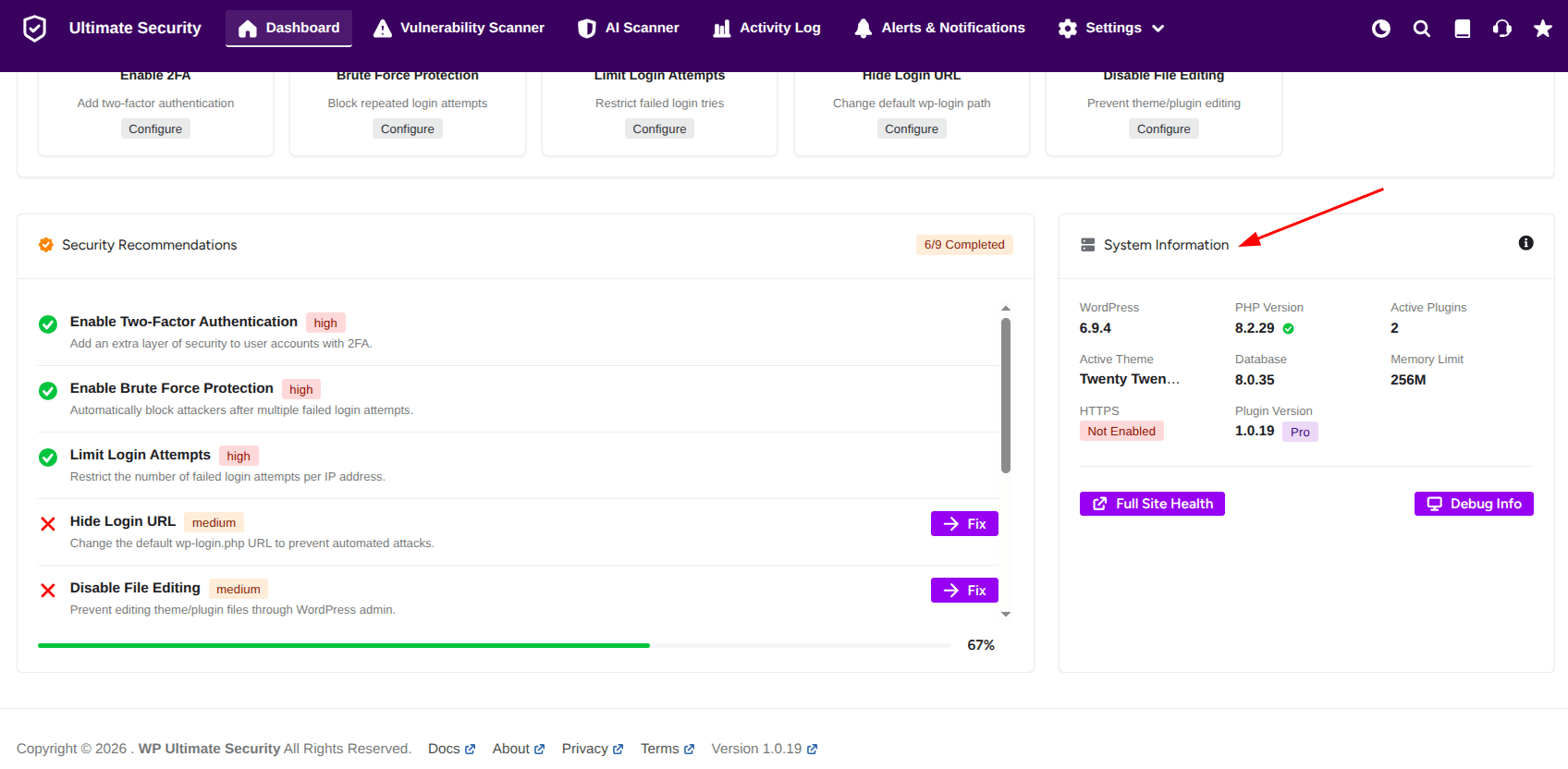The width and height of the screenshot is (1568, 769).
Task: Click external link icon next to Privacy
Action: coord(619,750)
